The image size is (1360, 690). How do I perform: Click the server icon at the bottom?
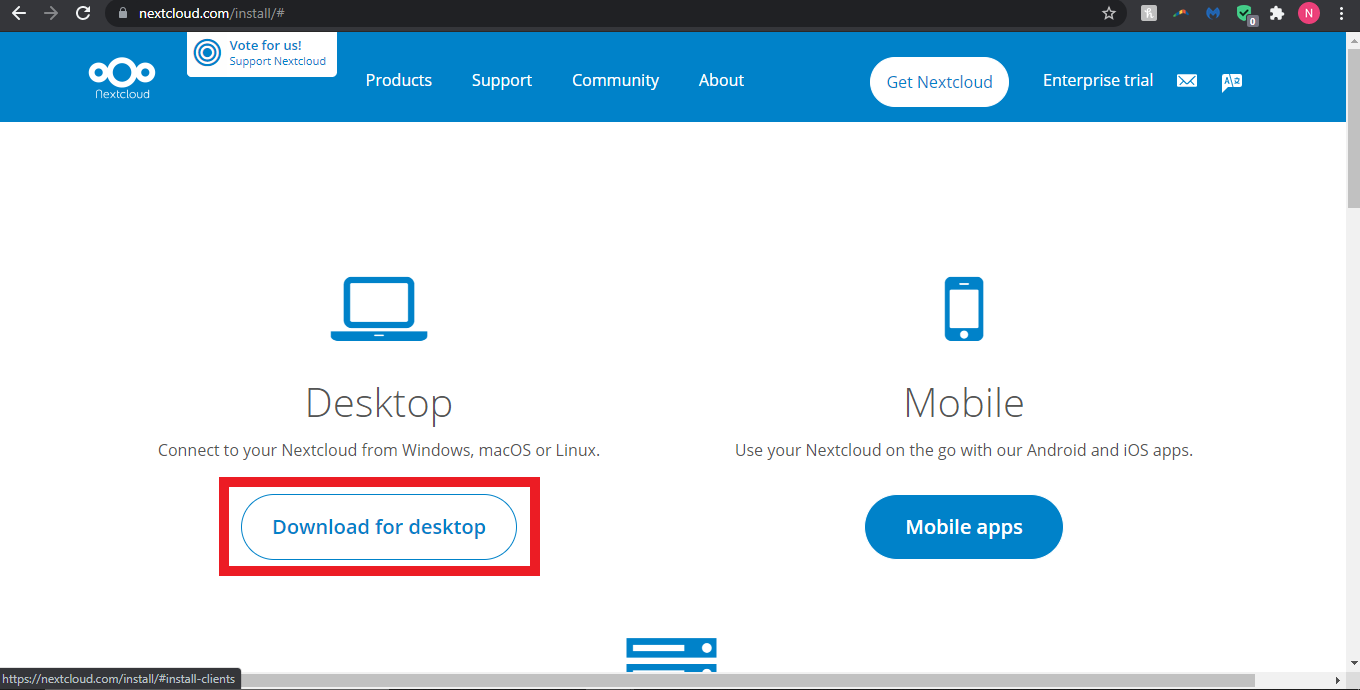point(671,655)
